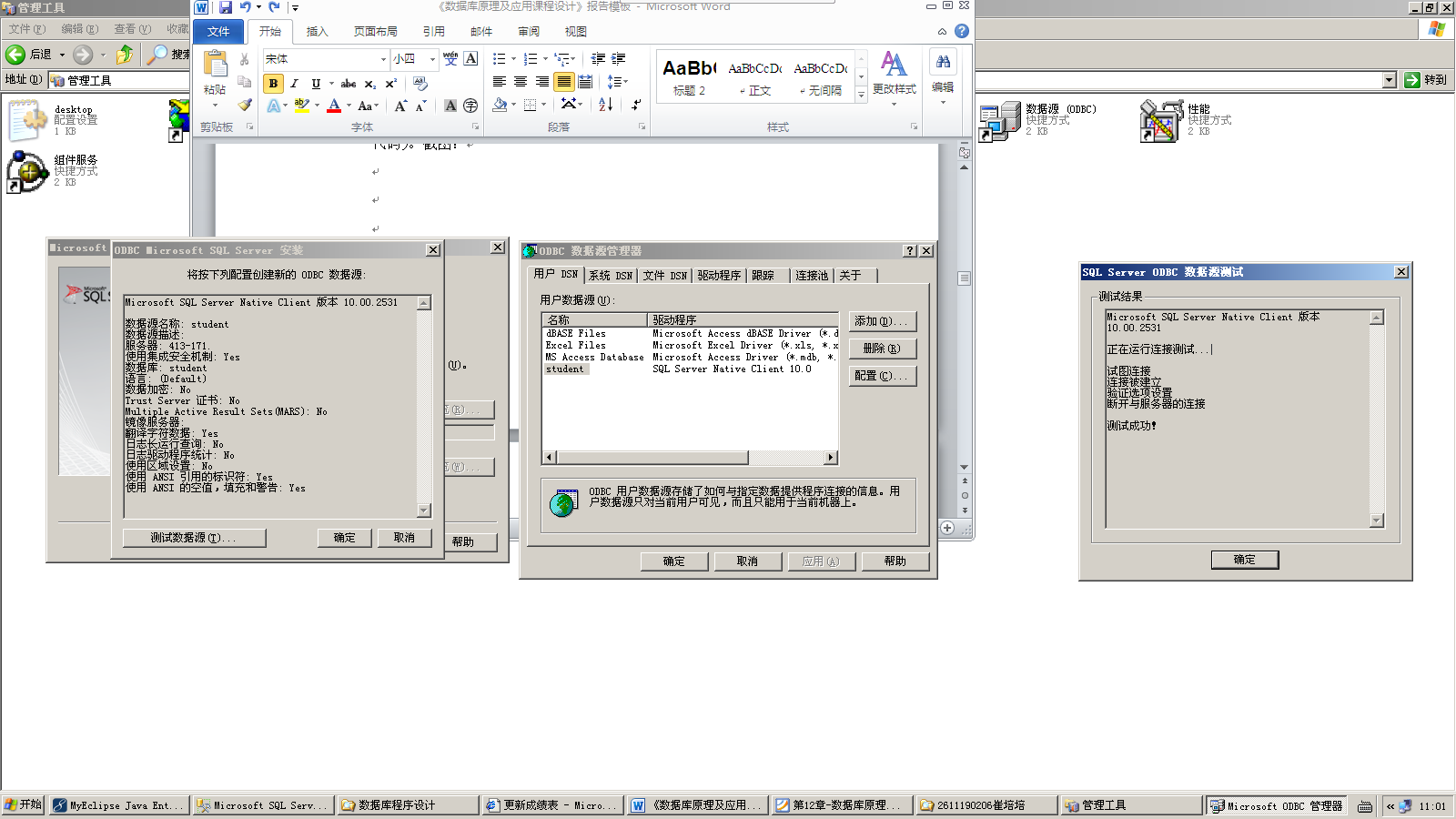Apply character shading icon
The image size is (1456, 819).
(x=450, y=106)
